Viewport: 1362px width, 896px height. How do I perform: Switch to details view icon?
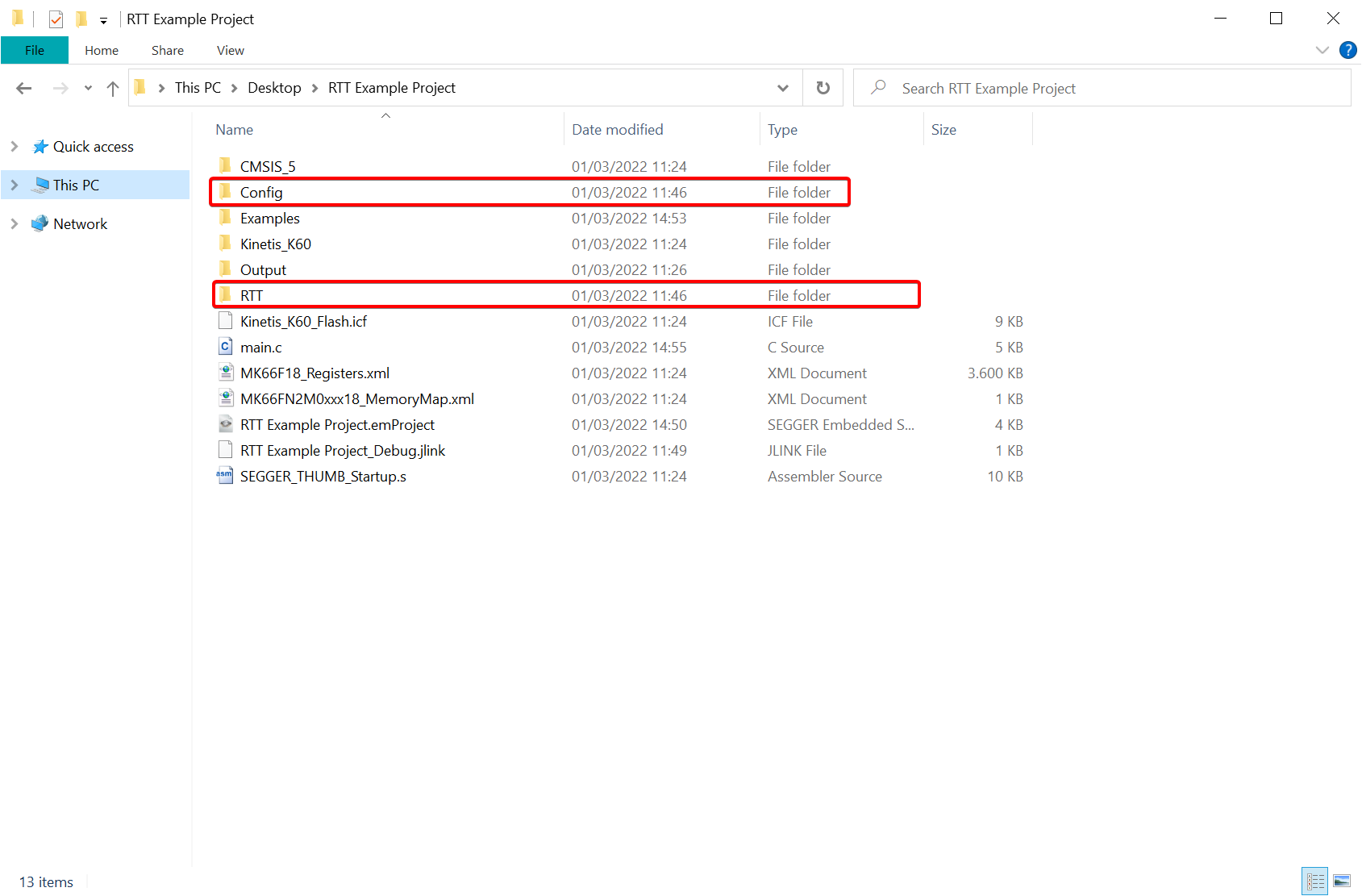[1315, 881]
